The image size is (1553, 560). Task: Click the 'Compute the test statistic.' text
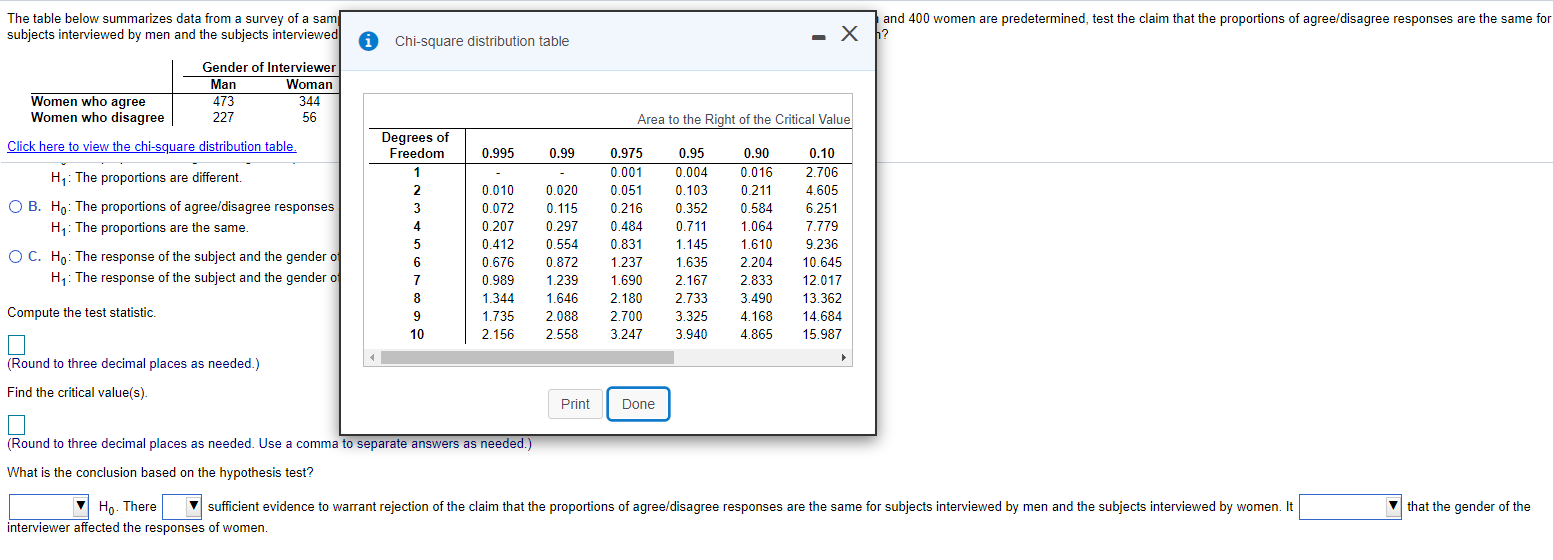(81, 312)
